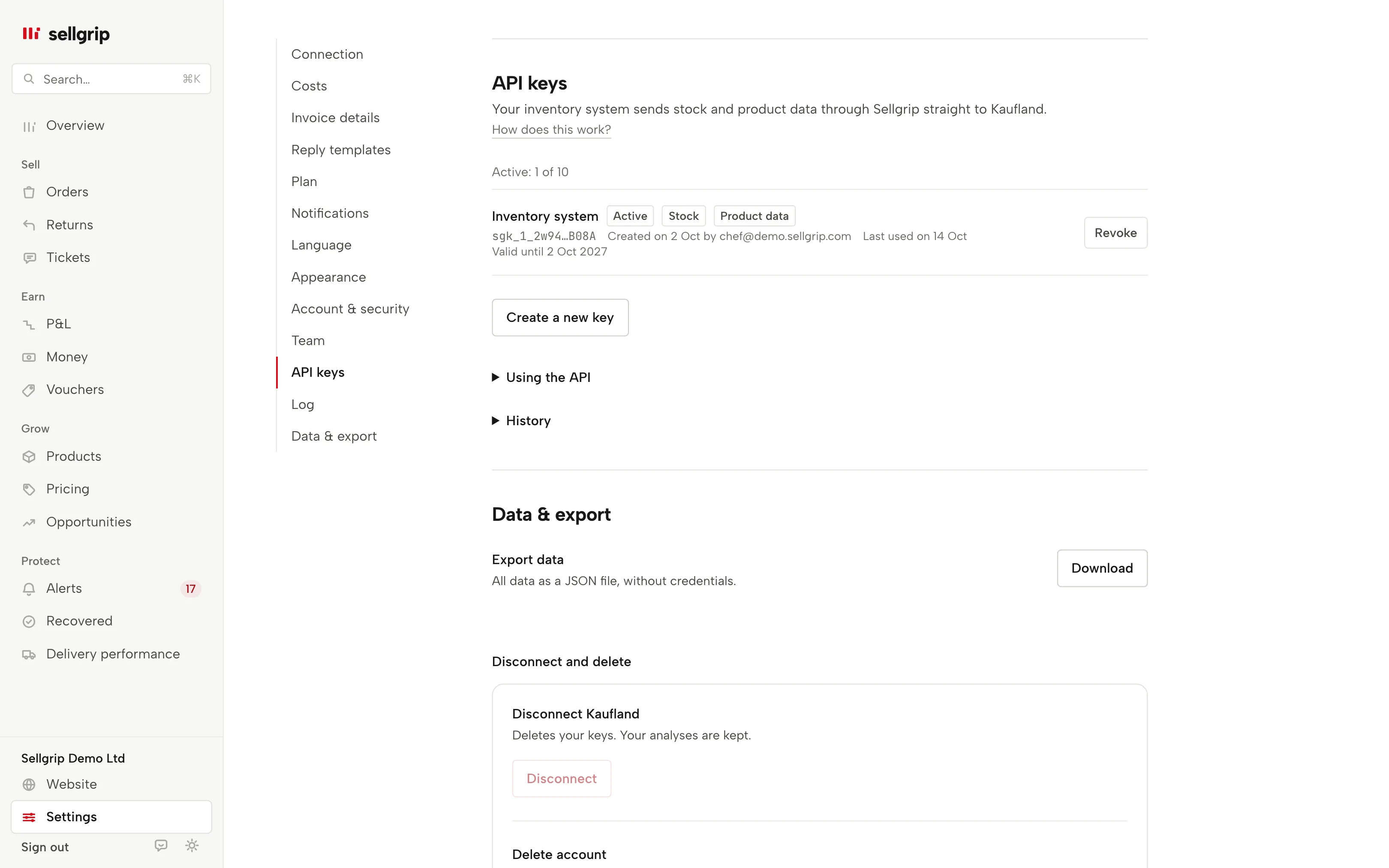Click the Disconnect Kaufland button

[561, 778]
